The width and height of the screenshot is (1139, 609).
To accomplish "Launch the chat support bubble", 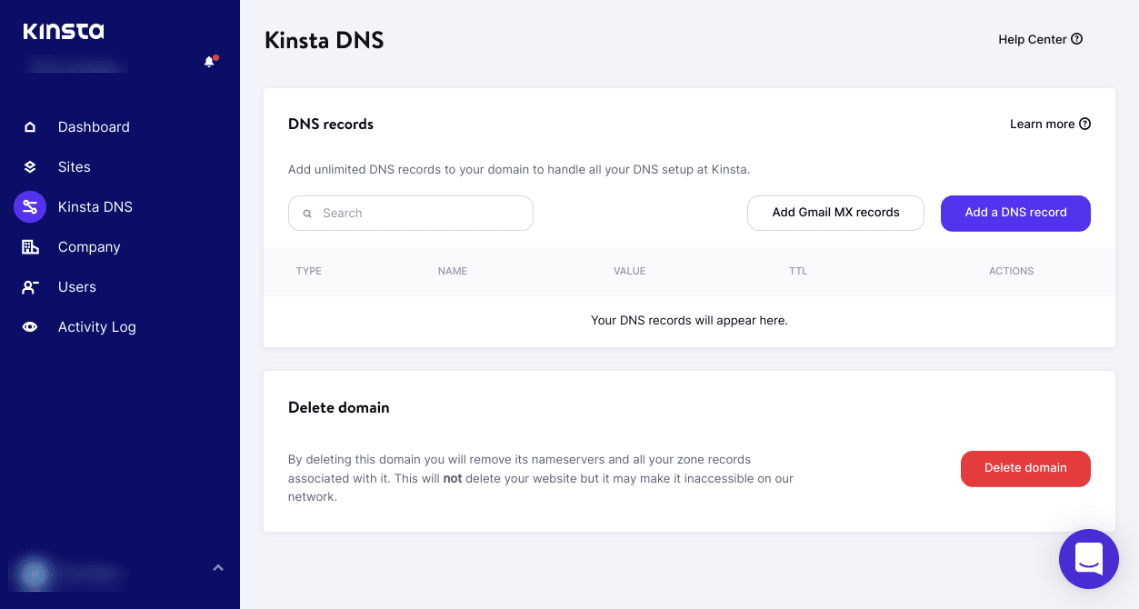I will pyautogui.click(x=1088, y=559).
